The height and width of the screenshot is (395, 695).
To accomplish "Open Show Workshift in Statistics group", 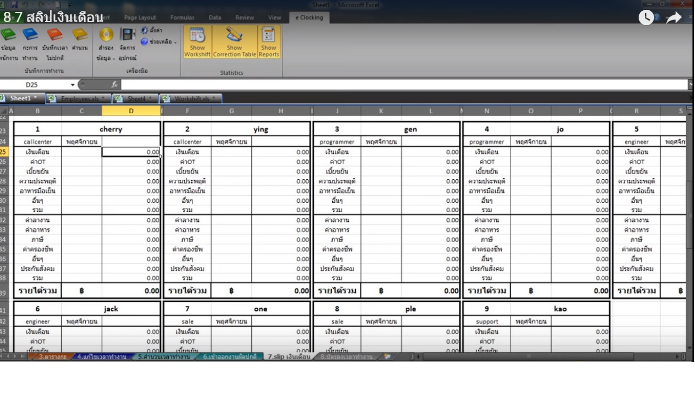I will click(x=197, y=42).
